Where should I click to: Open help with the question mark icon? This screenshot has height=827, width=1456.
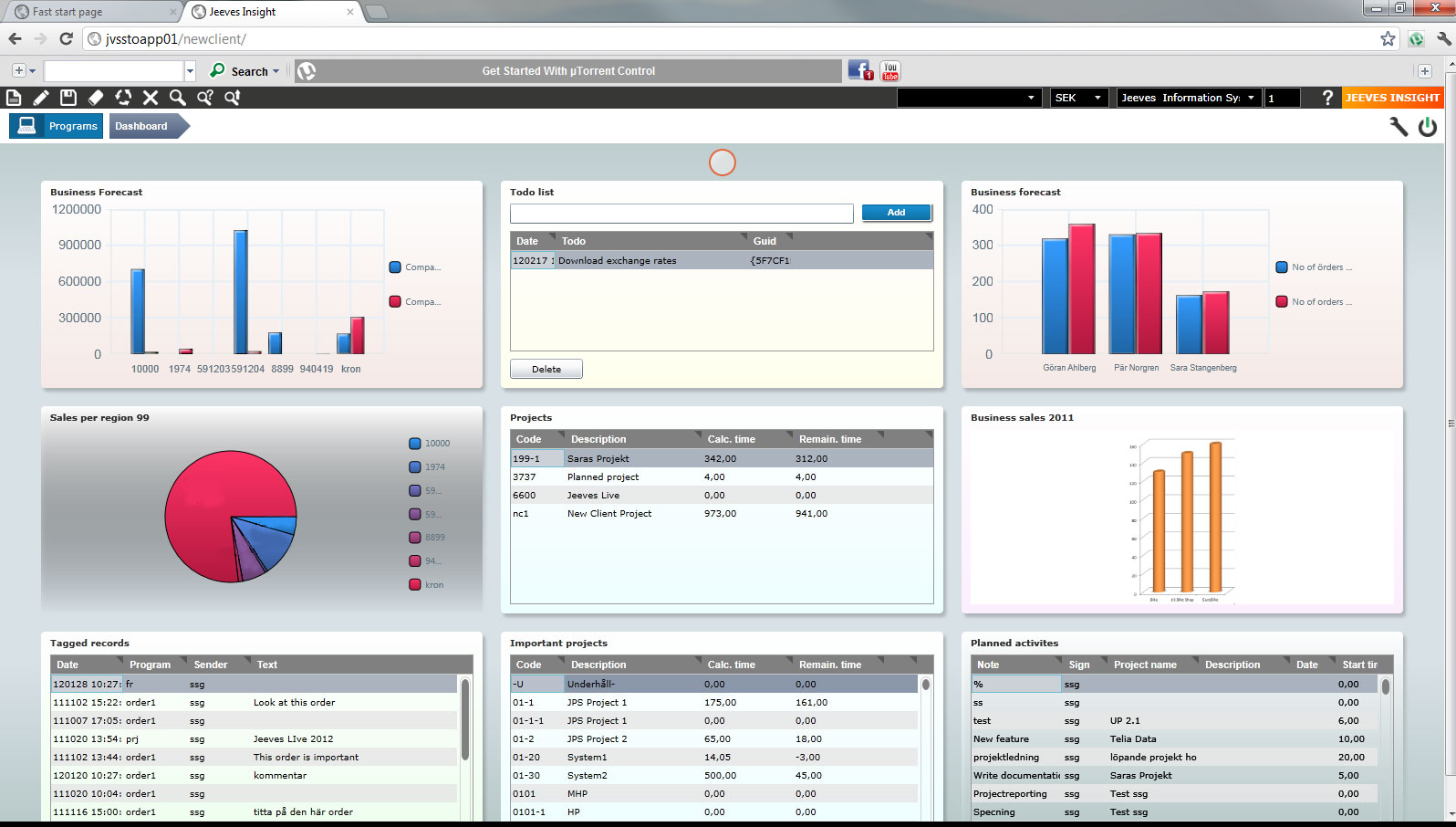[1327, 98]
